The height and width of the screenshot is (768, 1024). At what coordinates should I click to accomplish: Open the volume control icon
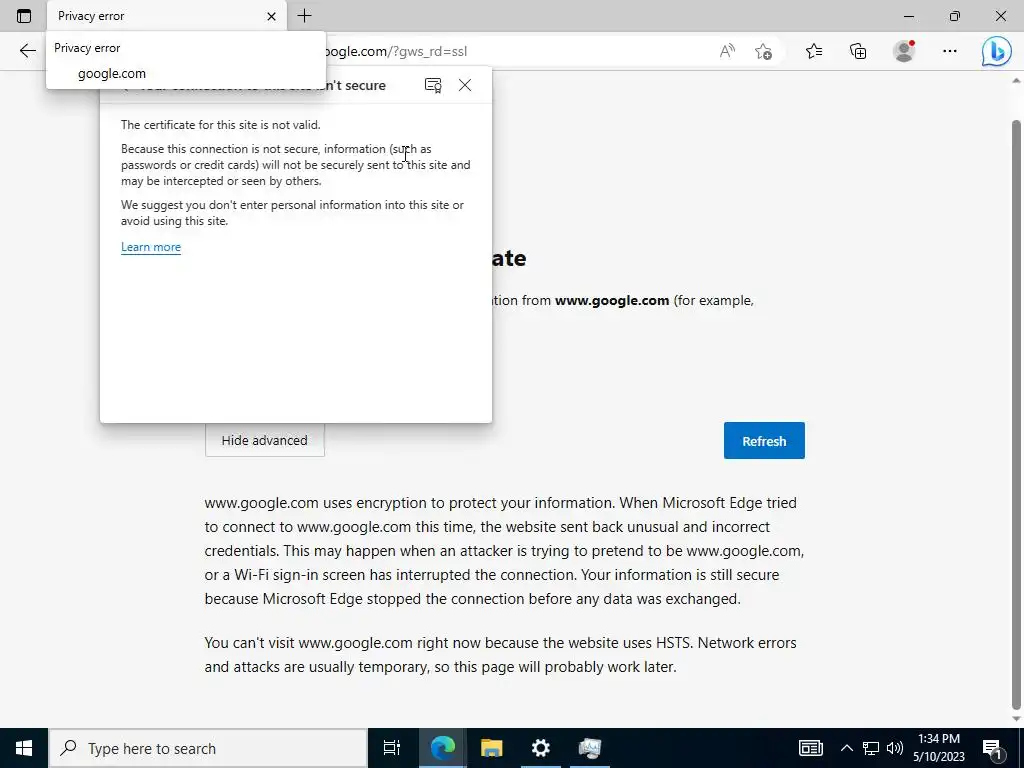[x=895, y=748]
